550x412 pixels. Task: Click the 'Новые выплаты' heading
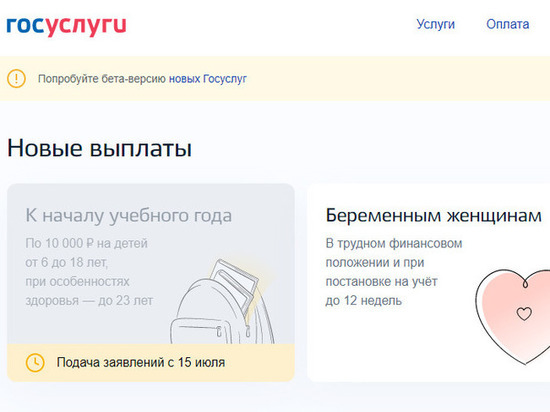100,148
